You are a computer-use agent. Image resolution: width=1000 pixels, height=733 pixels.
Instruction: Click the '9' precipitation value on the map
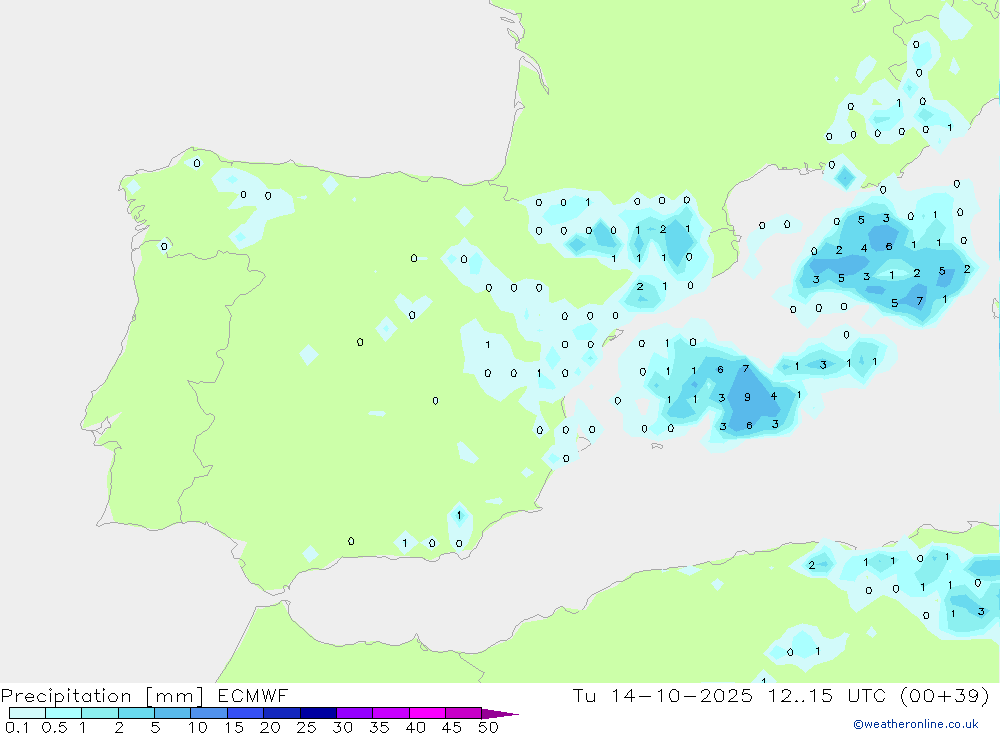tap(747, 397)
